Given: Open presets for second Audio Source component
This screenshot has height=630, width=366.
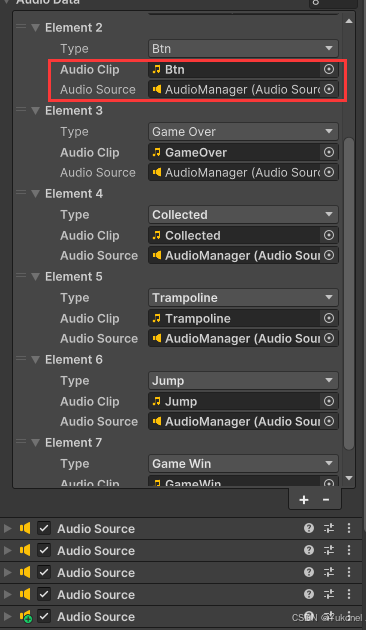Looking at the screenshot, I should [x=329, y=550].
